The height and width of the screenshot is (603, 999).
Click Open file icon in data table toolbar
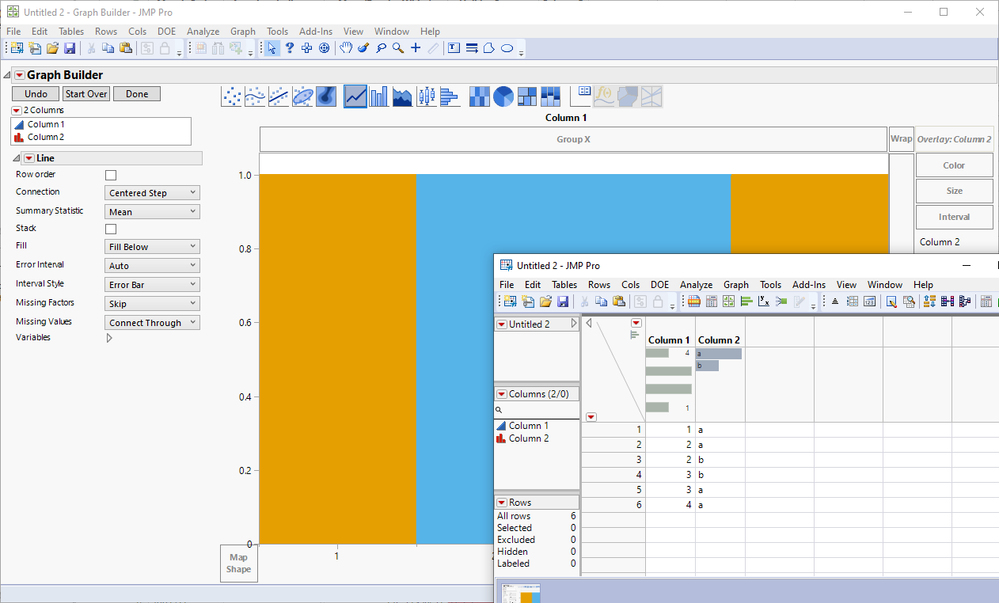point(545,302)
